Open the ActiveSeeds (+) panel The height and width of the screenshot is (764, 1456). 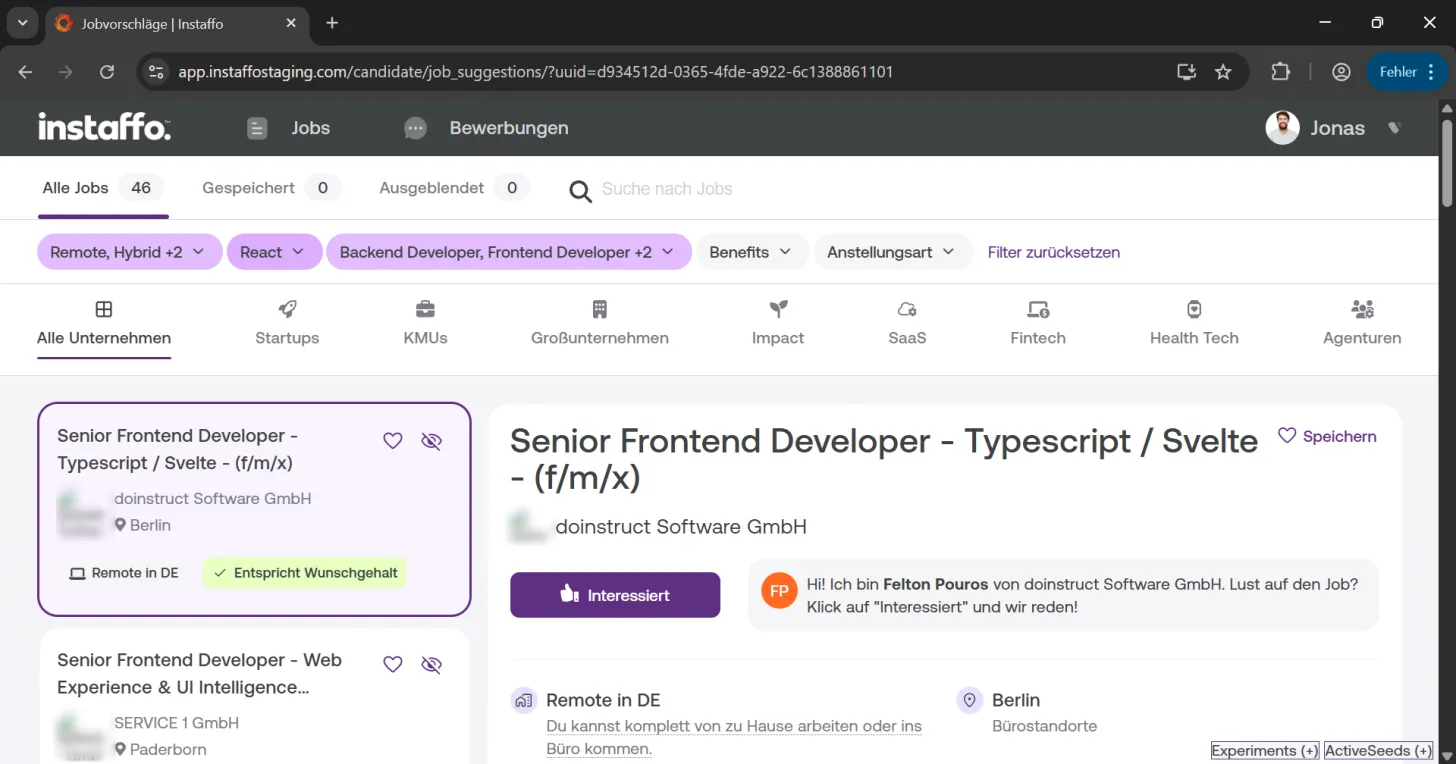pos(1378,751)
